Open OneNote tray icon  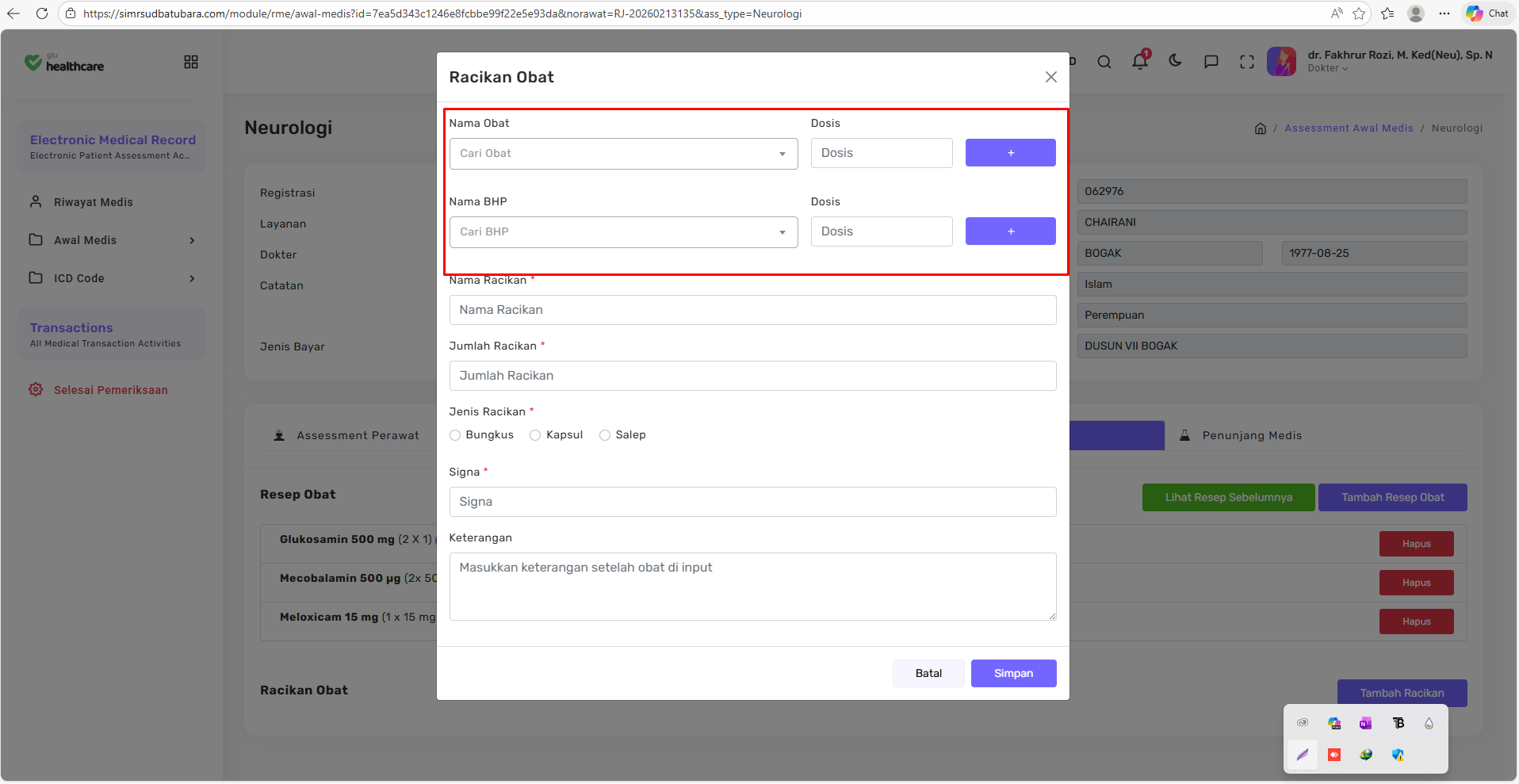coord(1365,723)
